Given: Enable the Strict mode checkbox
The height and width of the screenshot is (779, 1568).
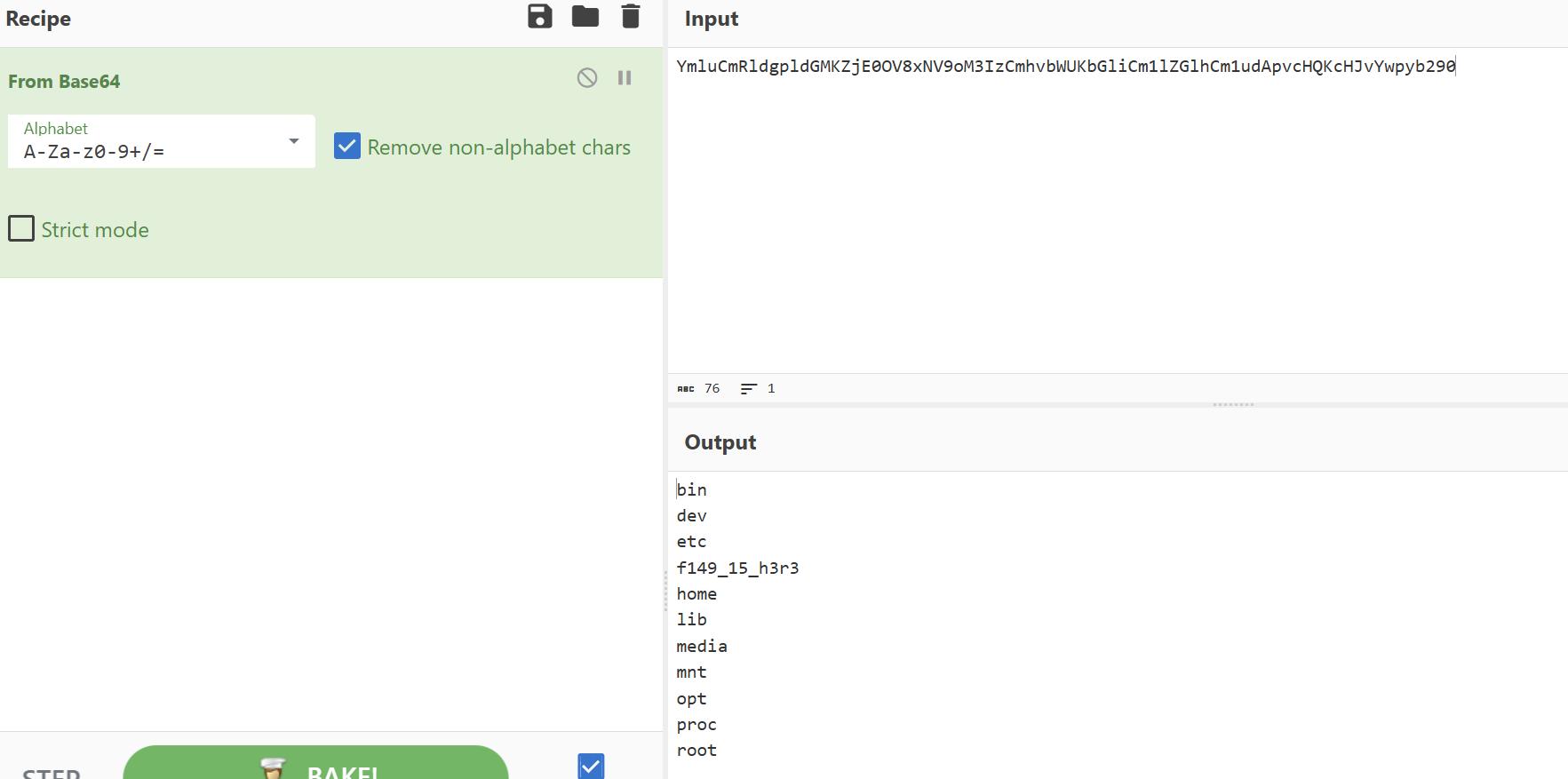Looking at the screenshot, I should 21,228.
